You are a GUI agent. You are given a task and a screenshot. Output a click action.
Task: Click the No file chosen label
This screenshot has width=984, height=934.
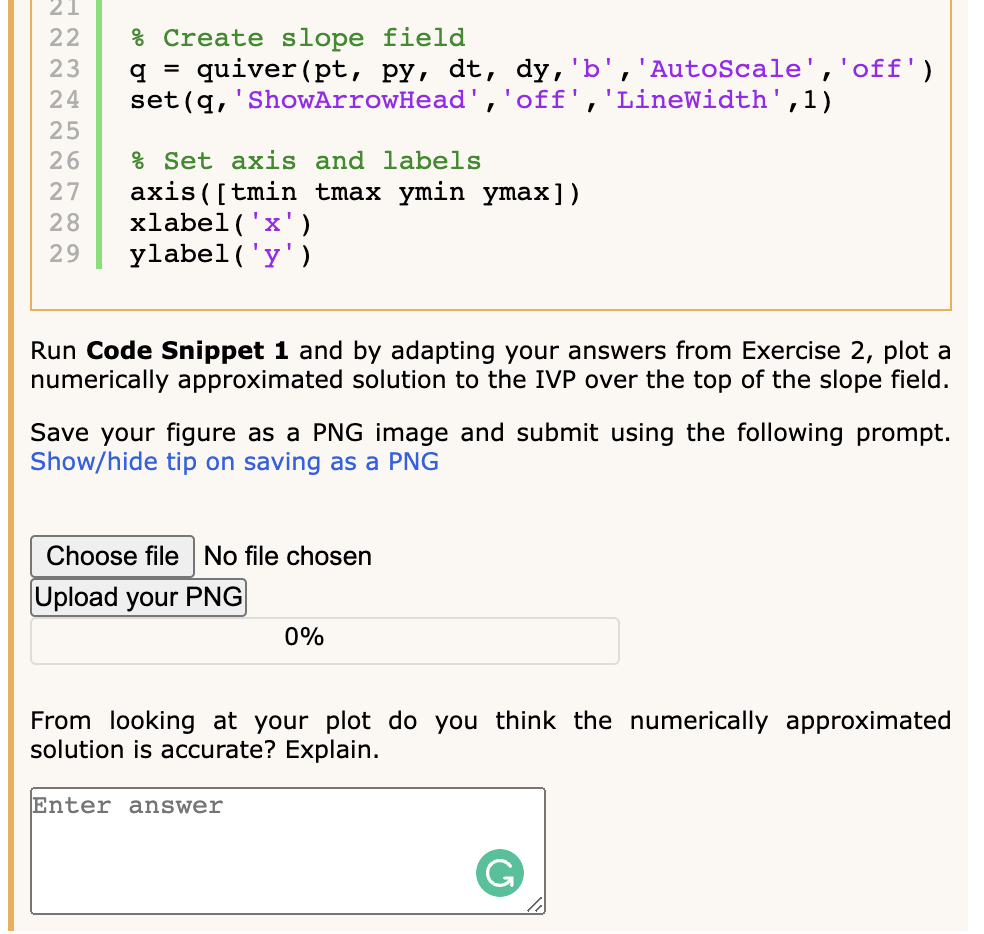pyautogui.click(x=287, y=556)
